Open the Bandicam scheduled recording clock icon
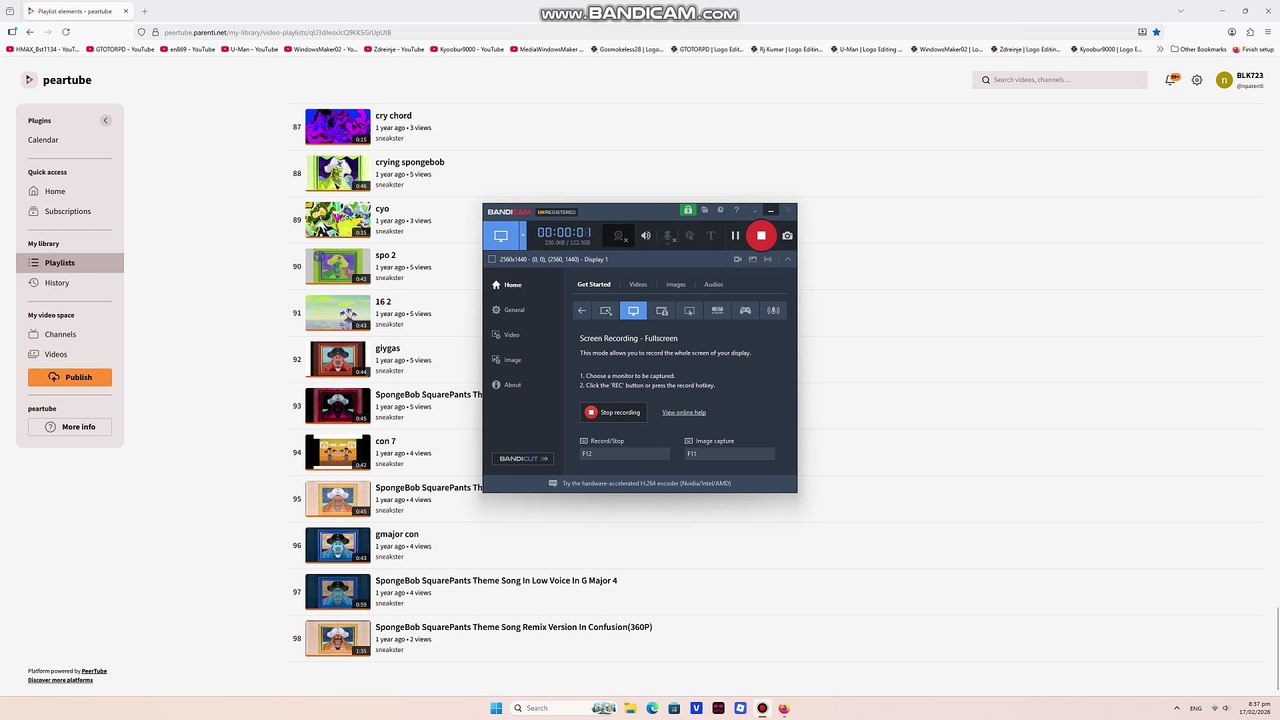 (720, 210)
